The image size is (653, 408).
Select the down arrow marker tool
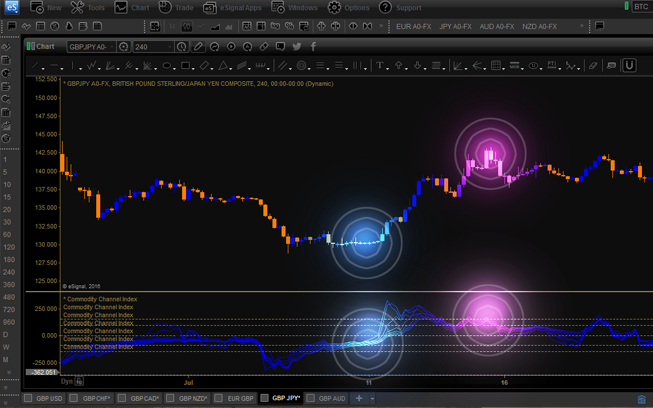pyautogui.click(x=417, y=65)
